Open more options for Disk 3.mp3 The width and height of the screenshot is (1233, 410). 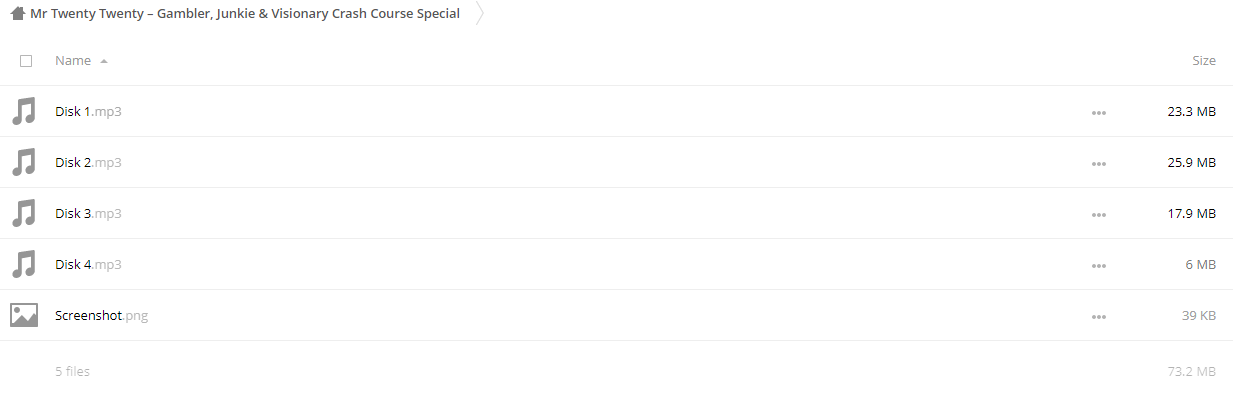[1099, 215]
